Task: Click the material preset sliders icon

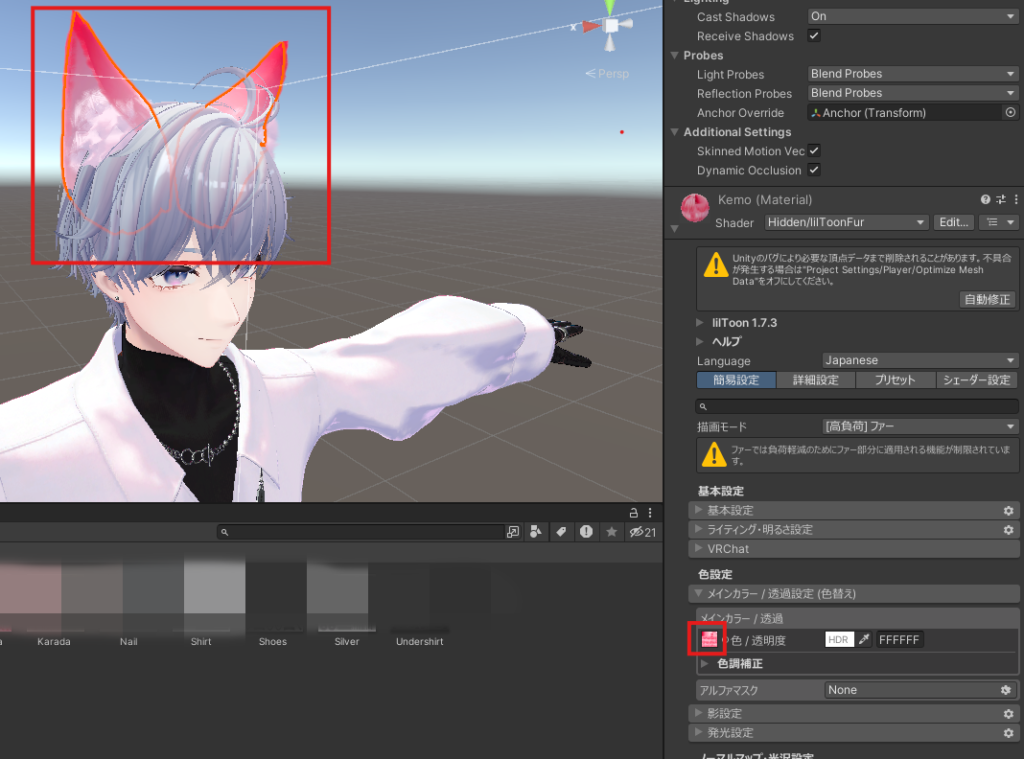Action: (x=1001, y=200)
